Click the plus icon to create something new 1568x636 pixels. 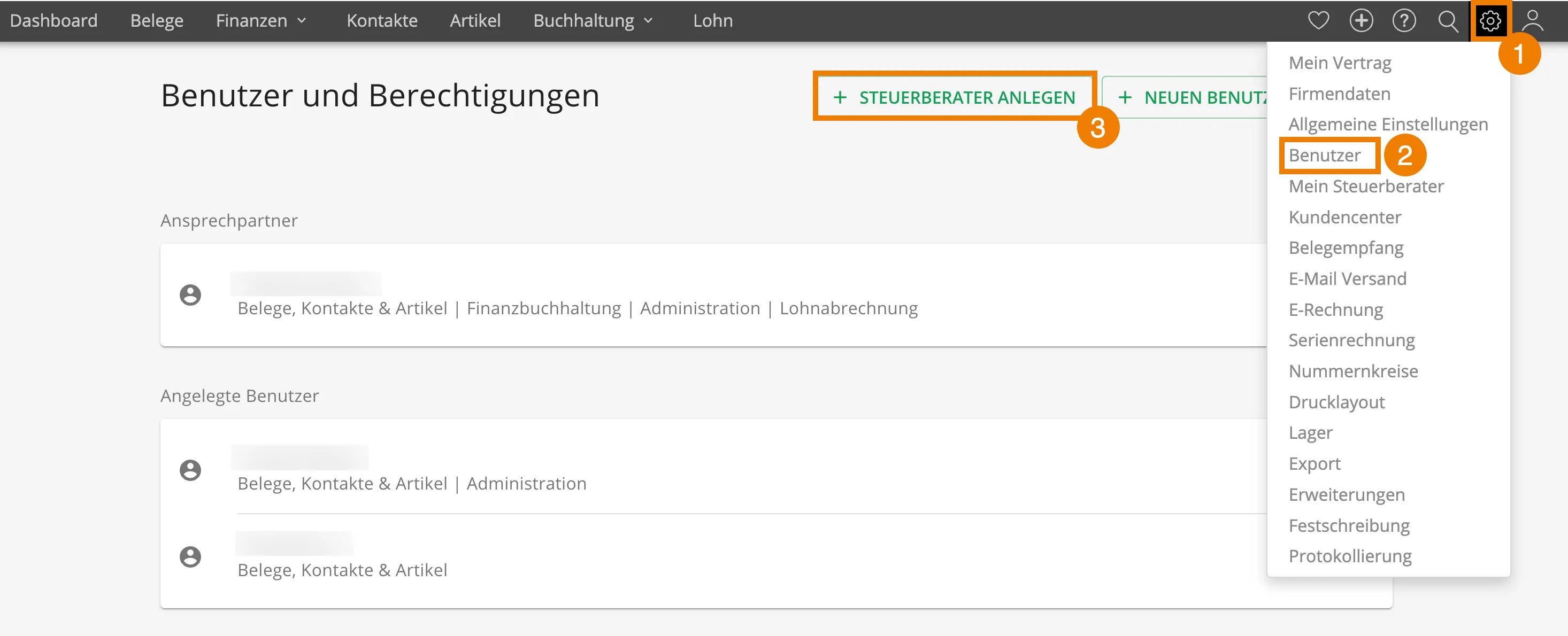click(x=1362, y=20)
